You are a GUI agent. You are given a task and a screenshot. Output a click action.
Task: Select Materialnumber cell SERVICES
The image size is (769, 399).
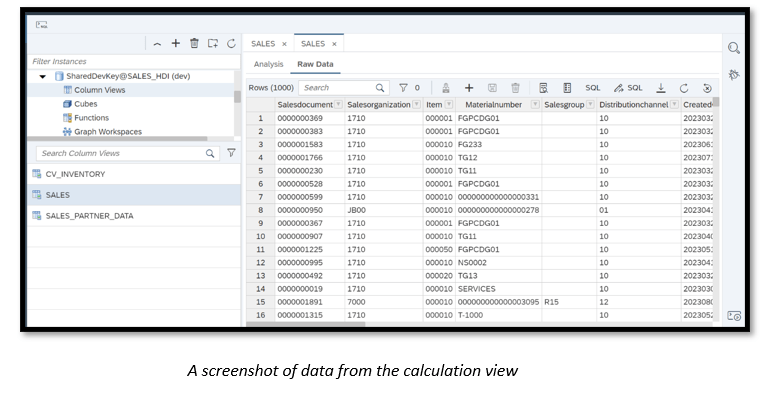tap(499, 289)
